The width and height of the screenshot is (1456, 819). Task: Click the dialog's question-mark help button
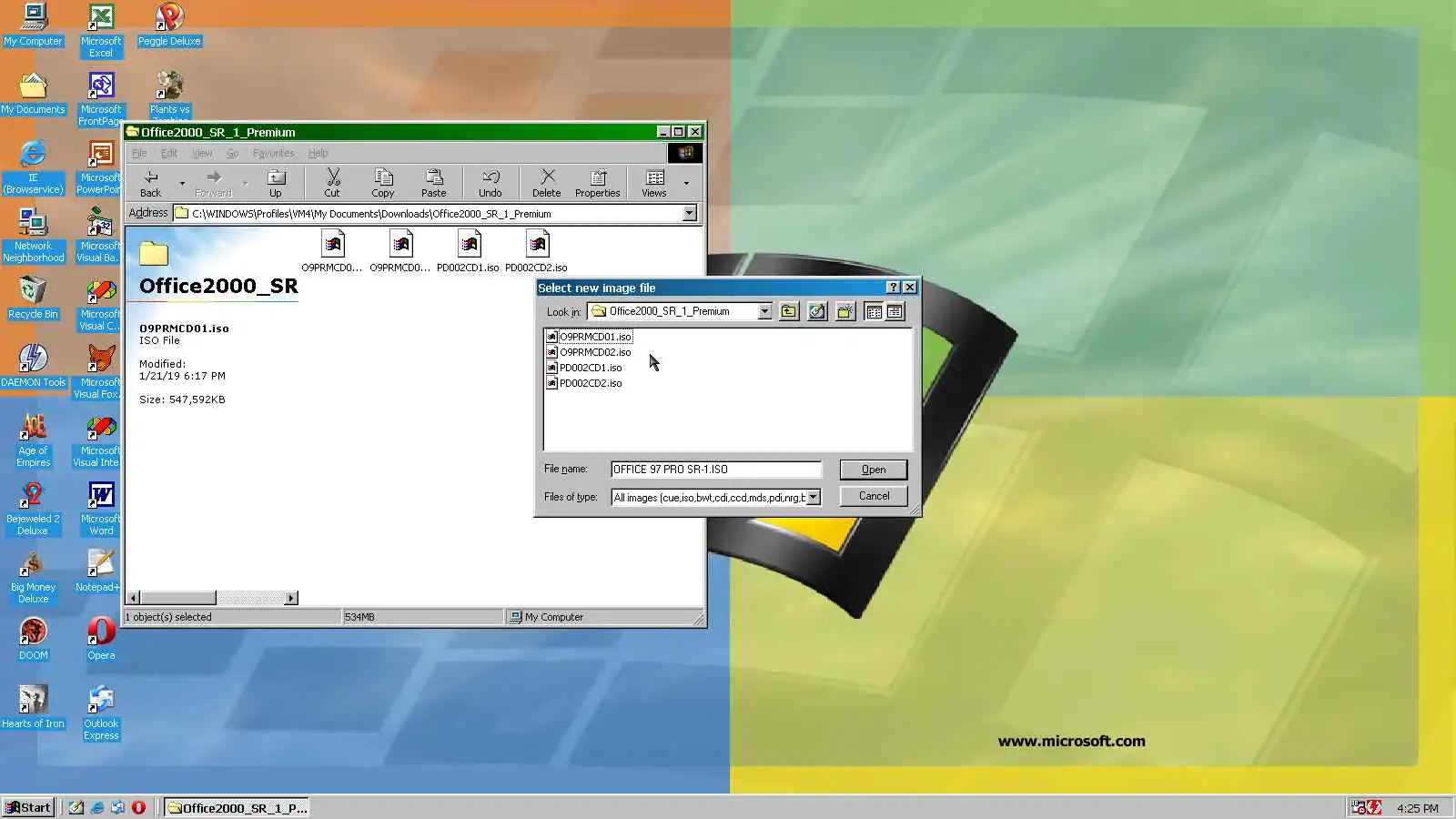893,288
